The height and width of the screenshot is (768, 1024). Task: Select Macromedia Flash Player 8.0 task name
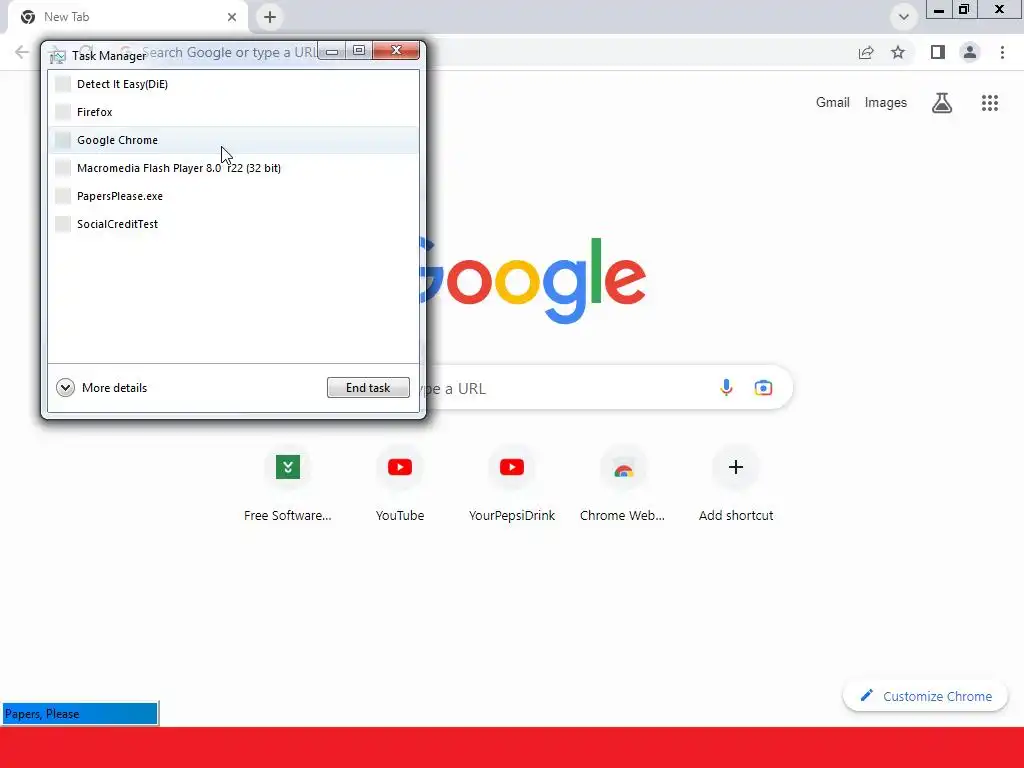[x=179, y=168]
